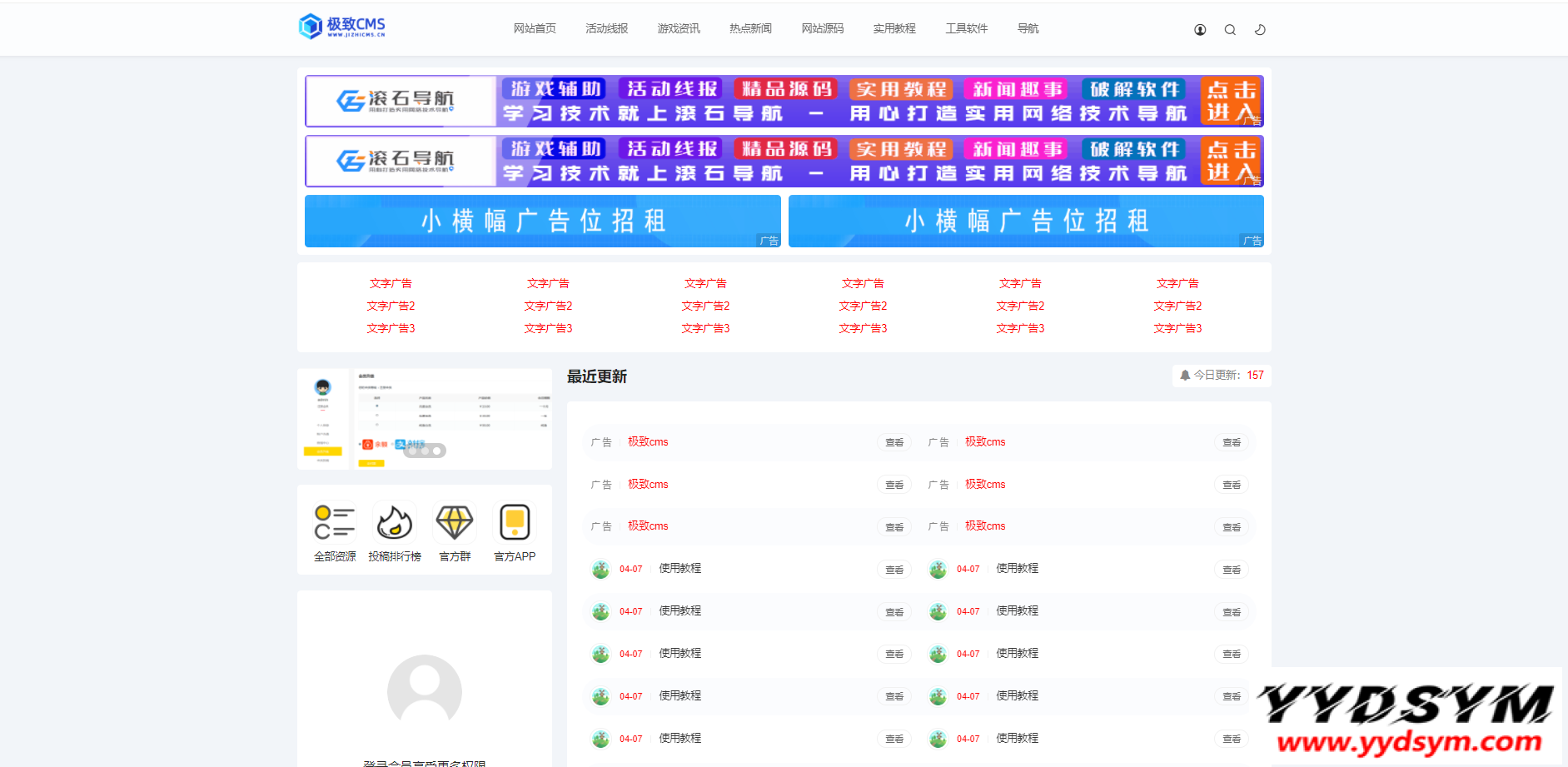Screen dimensions: 1568x767
Task: Select 工具软件 in the top navigation
Action: tap(967, 28)
